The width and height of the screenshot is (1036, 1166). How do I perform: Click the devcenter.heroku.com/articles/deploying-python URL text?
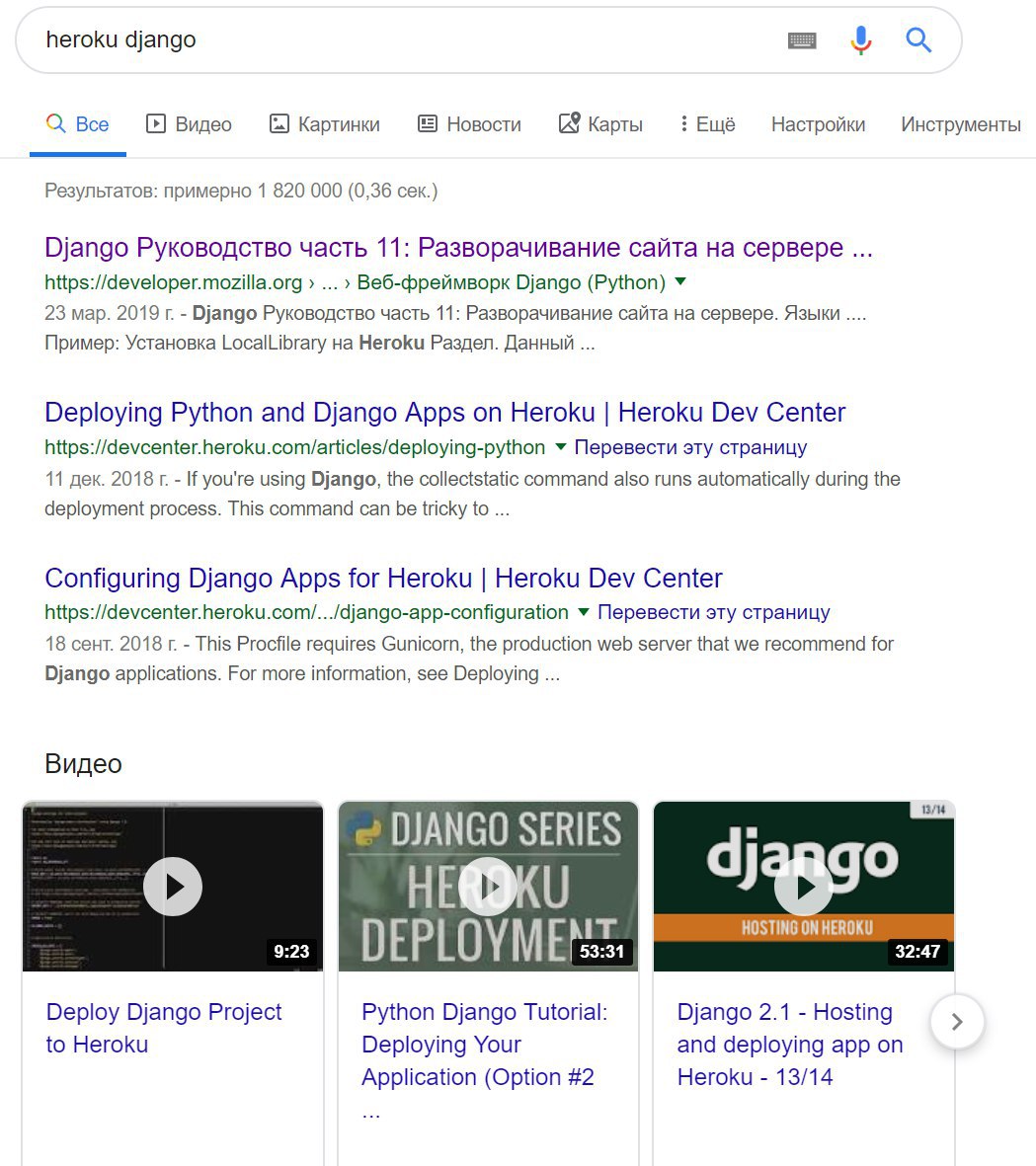(x=294, y=447)
